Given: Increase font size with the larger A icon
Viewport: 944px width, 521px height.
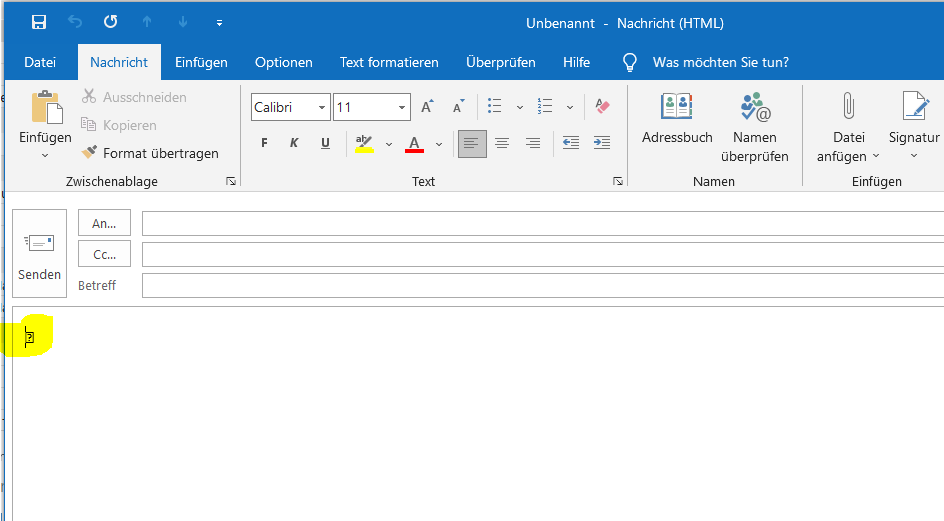Looking at the screenshot, I should point(427,107).
